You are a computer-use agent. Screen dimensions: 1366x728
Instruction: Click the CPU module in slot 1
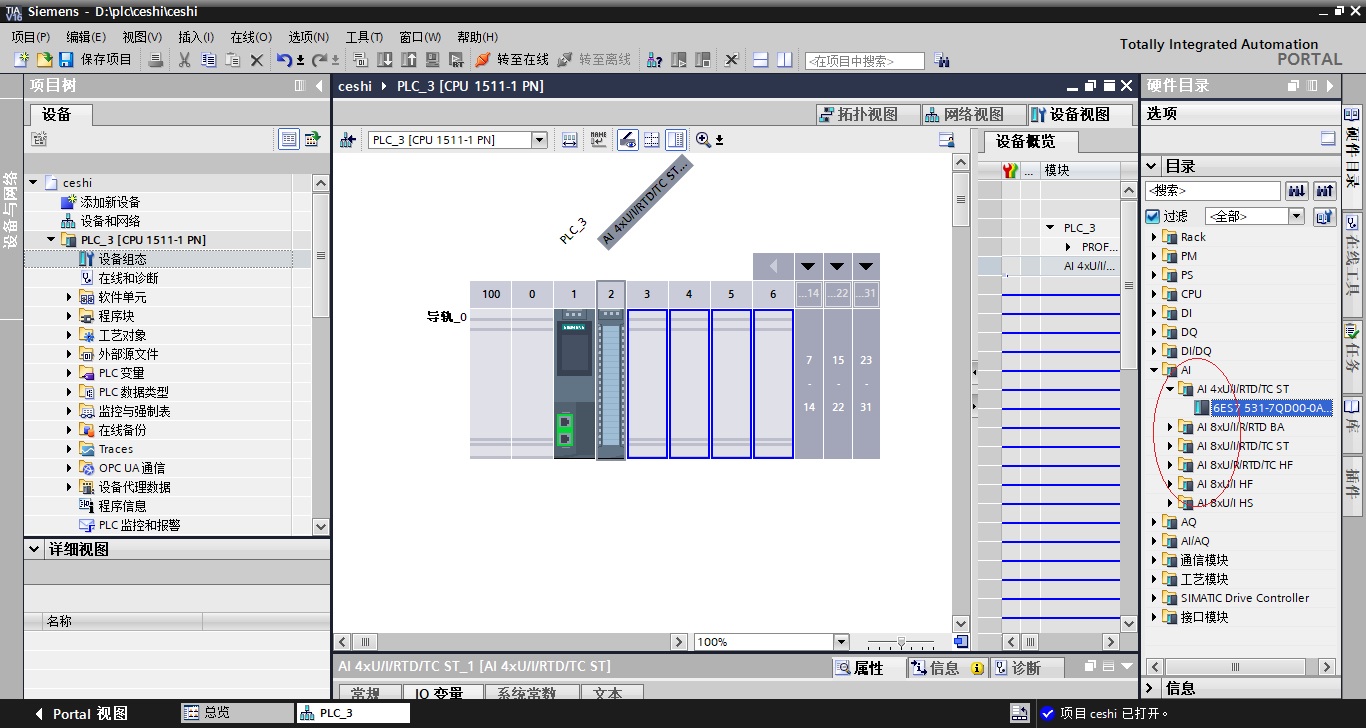click(574, 383)
